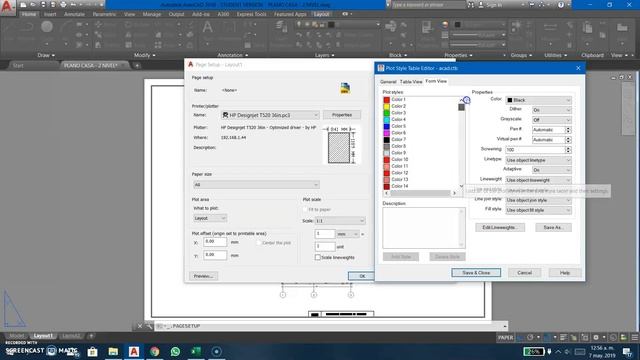The image size is (640, 360).
Task: Toggle Scale lineweights checkbox
Action: [318, 258]
